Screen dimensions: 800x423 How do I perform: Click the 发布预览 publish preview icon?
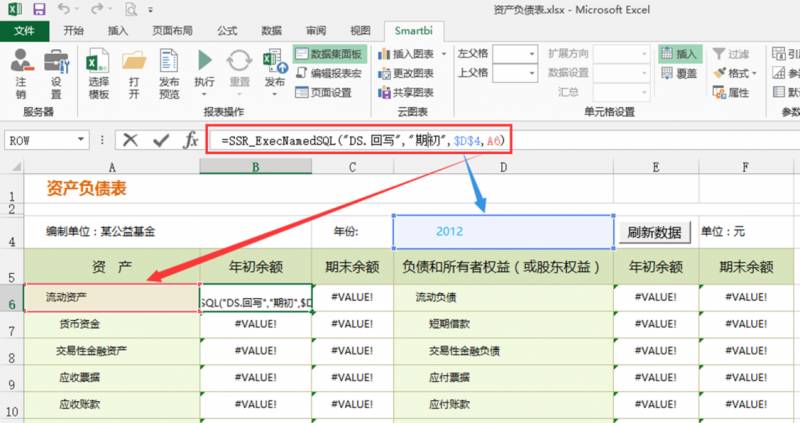click(169, 61)
